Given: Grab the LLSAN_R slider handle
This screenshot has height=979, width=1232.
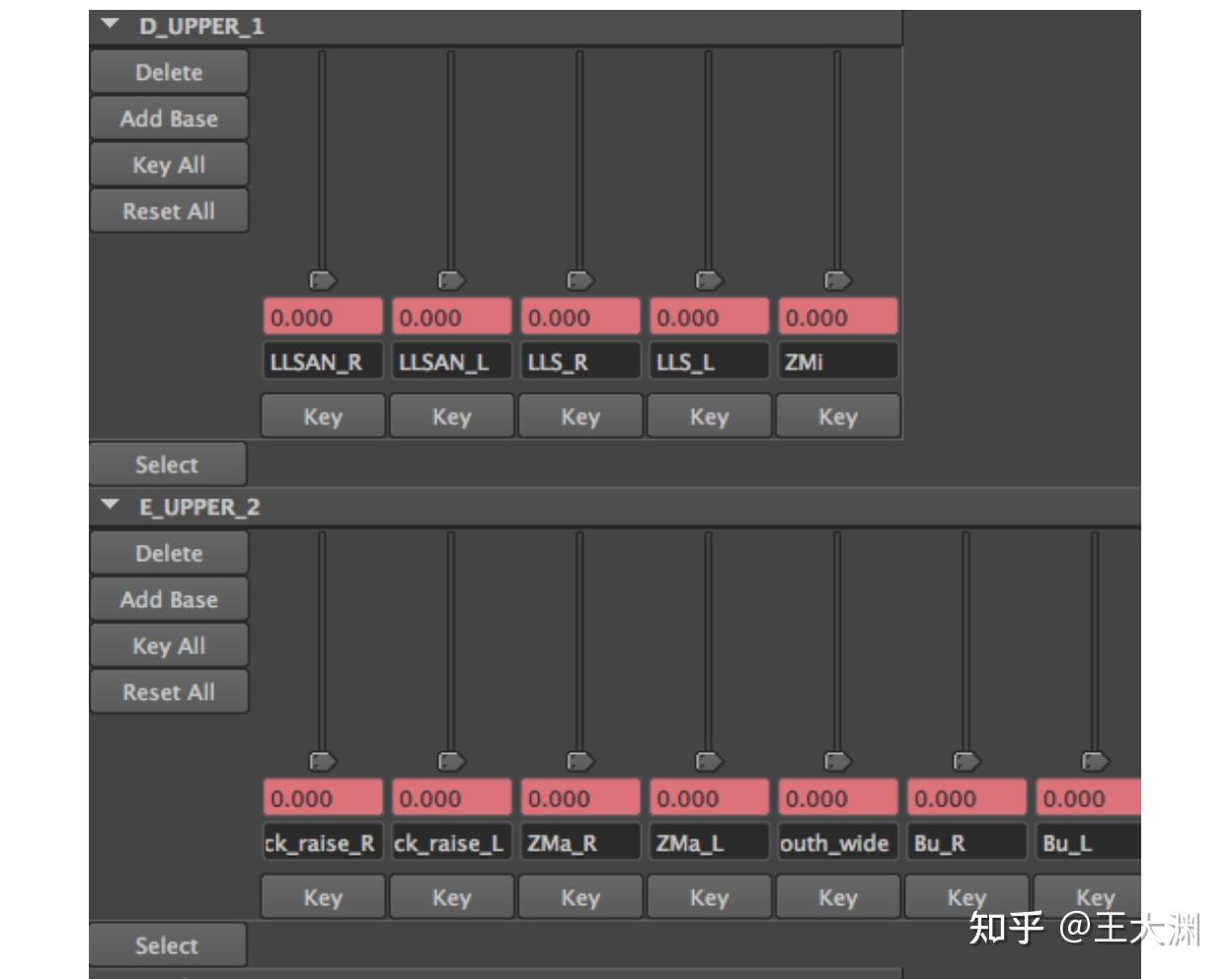Looking at the screenshot, I should 323,280.
